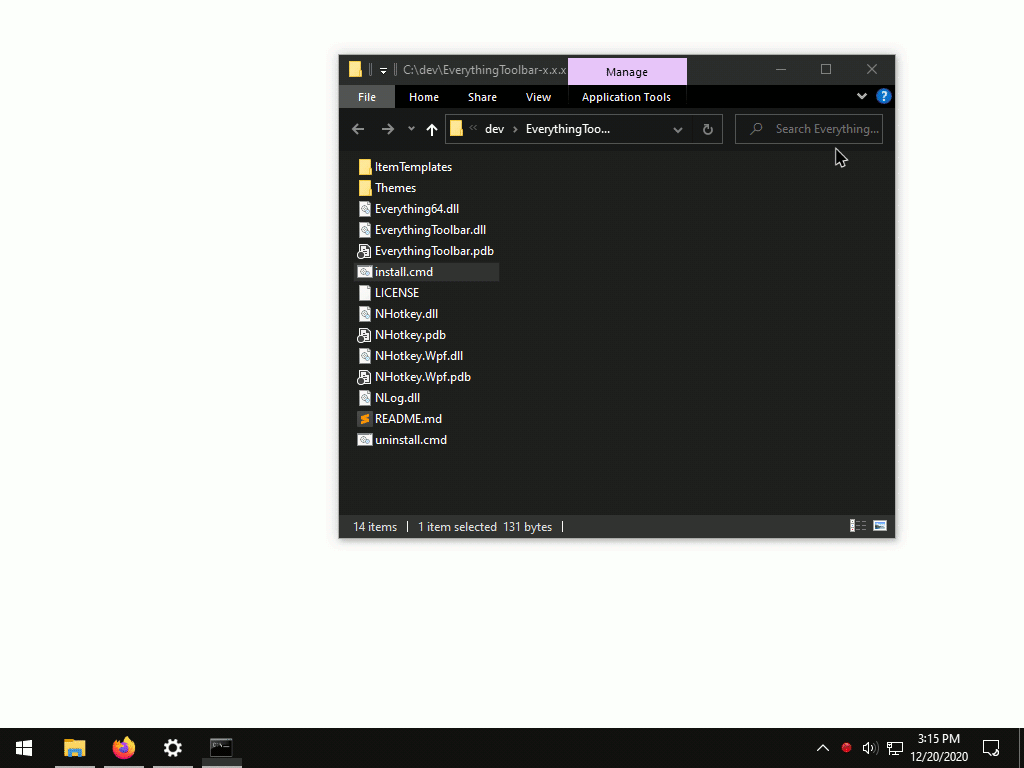Open the breadcrumb overflow double chevron
Image resolution: width=1024 pixels, height=768 pixels.
coord(473,128)
